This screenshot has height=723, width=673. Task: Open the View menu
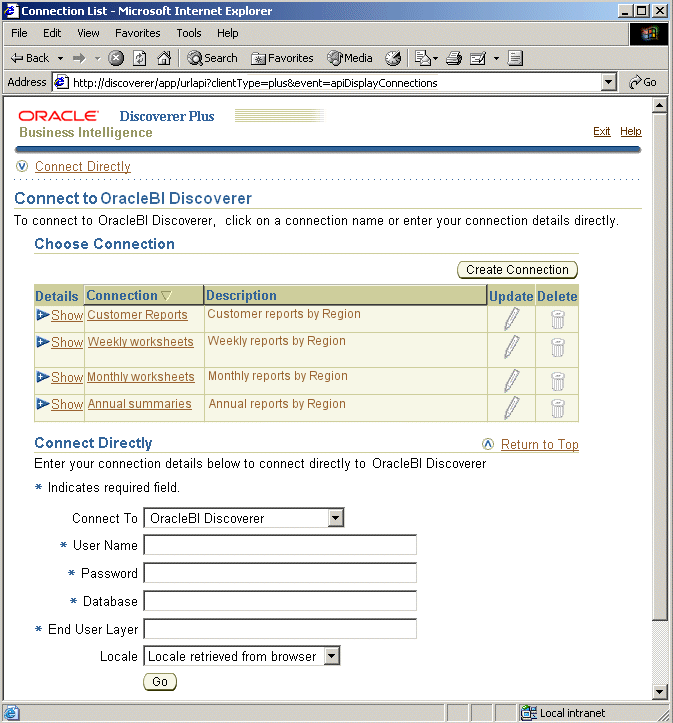pyautogui.click(x=88, y=33)
